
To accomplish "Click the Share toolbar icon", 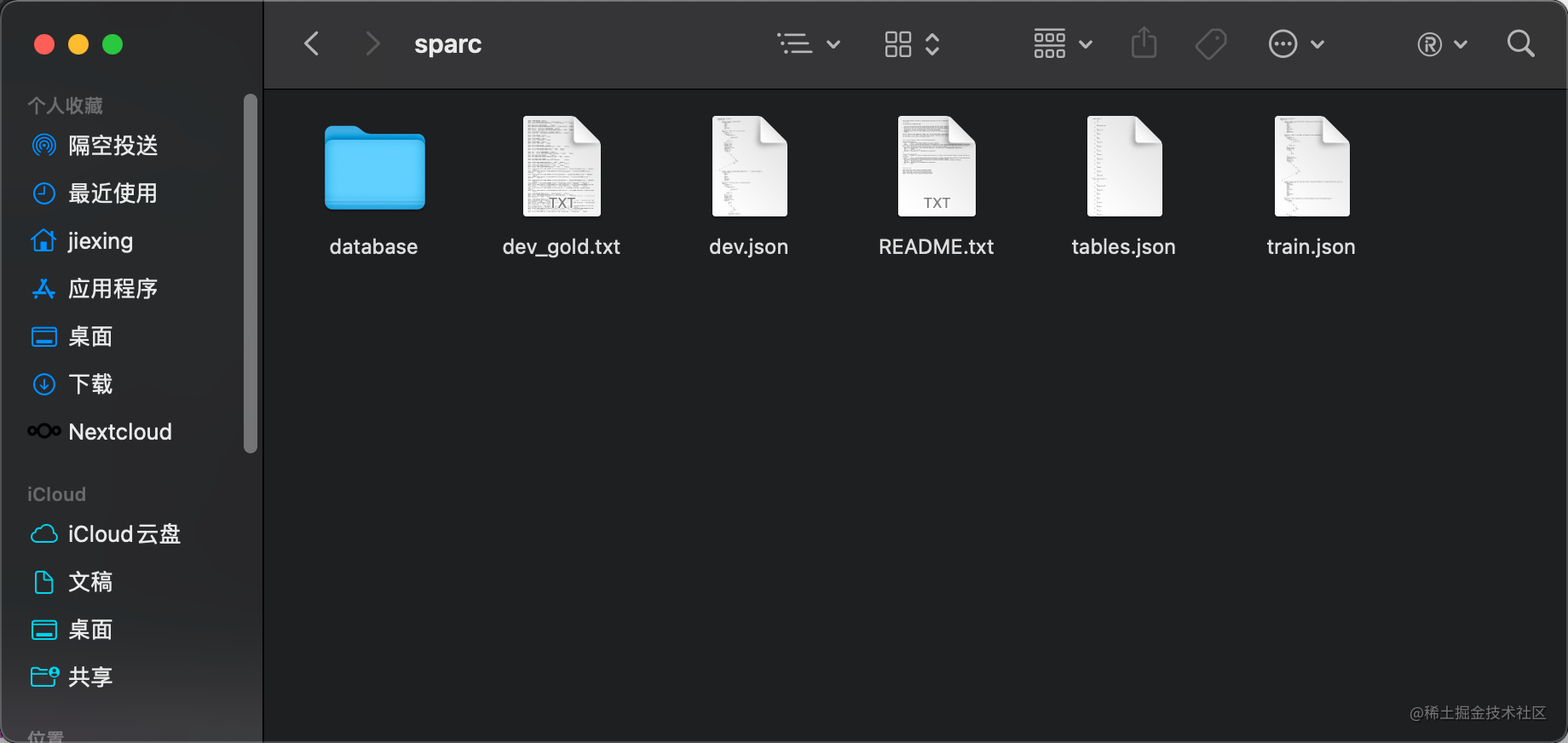I will click(1144, 43).
